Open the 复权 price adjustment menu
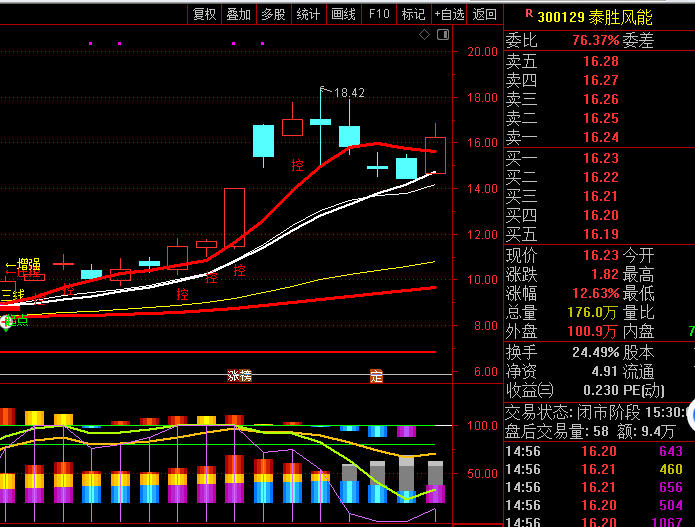The width and height of the screenshot is (695, 527). 205,14
